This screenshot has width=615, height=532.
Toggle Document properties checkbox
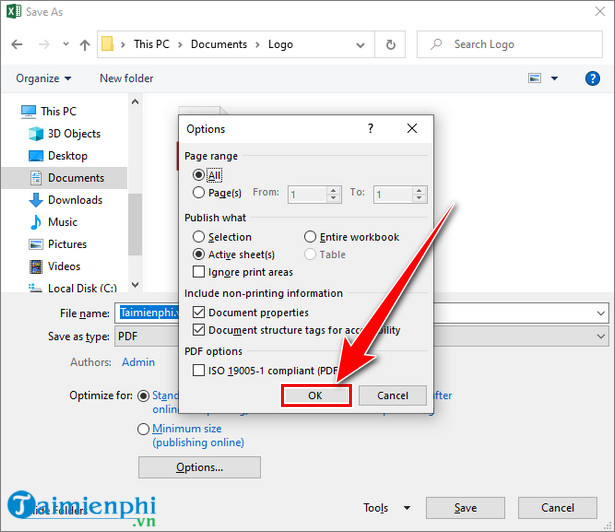click(199, 312)
